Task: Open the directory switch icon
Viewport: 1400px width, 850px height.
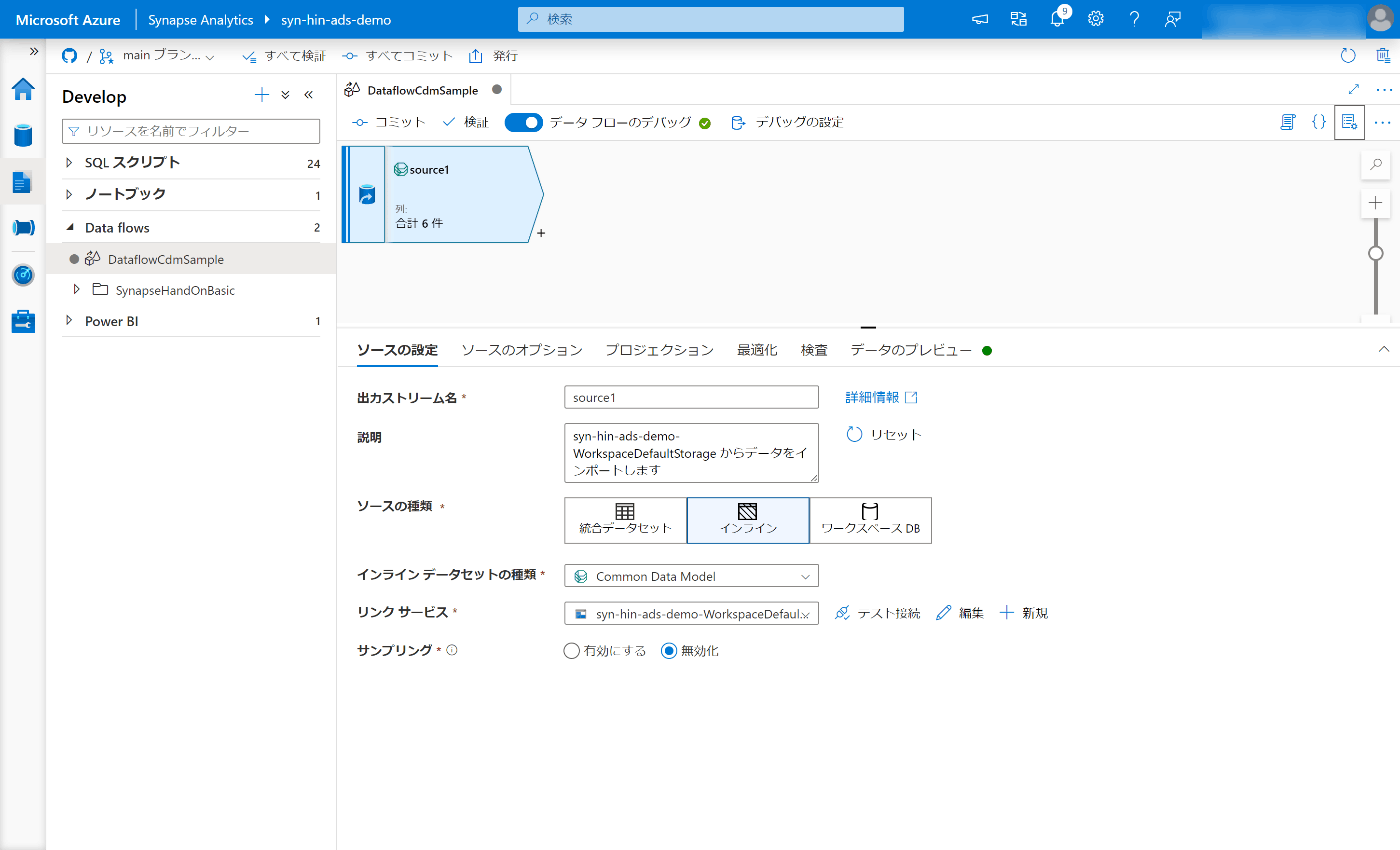Action: coord(1019,19)
